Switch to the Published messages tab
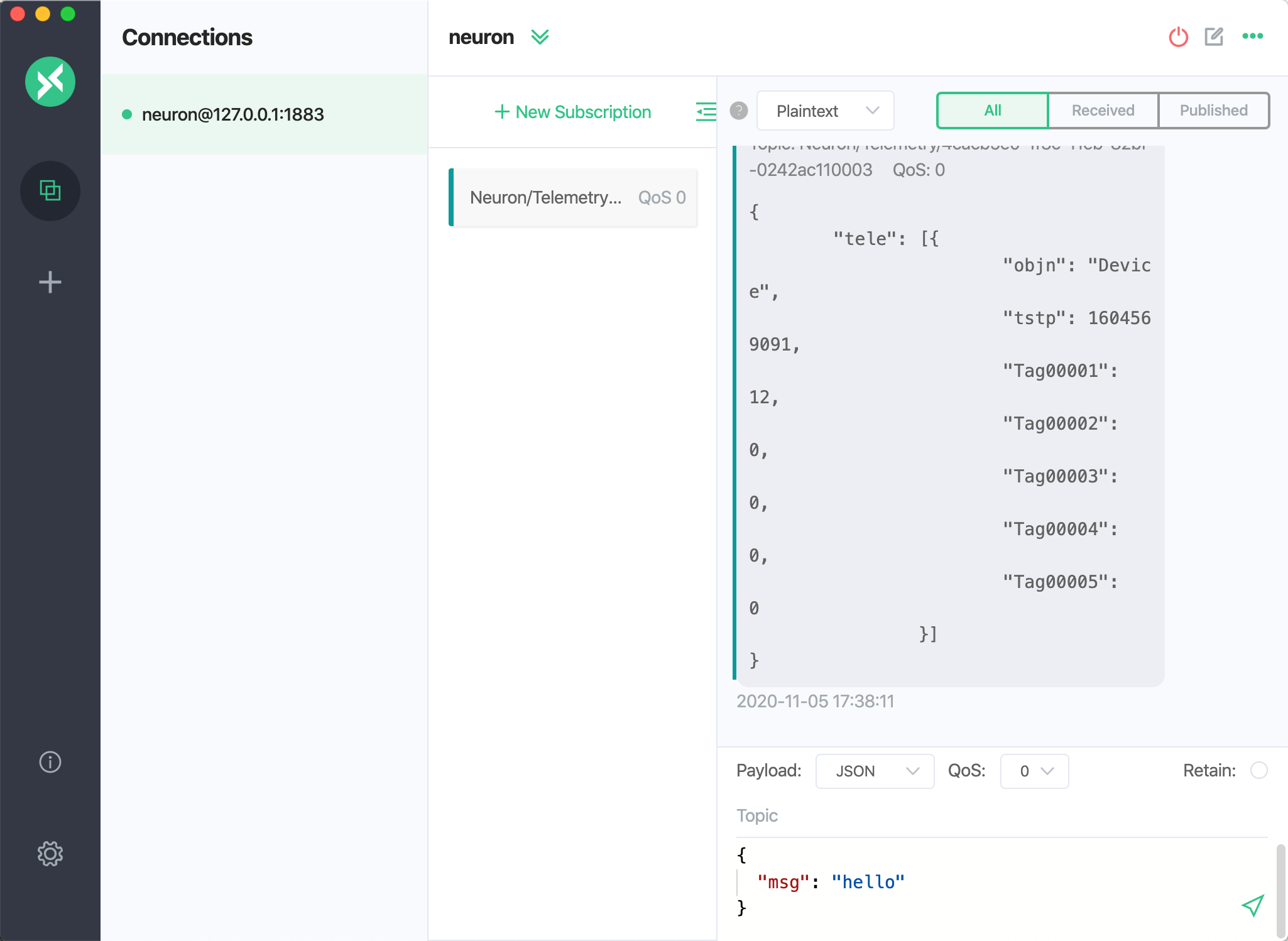Screen dimensions: 1288x941 click(1214, 111)
